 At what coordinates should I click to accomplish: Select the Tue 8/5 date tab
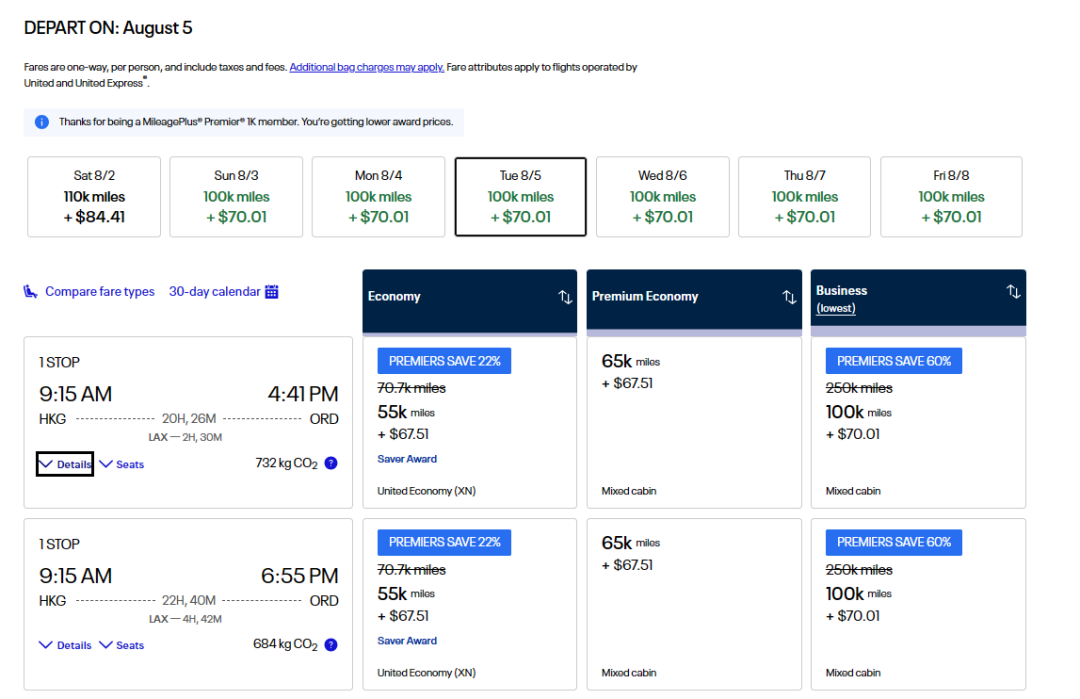(x=521, y=196)
